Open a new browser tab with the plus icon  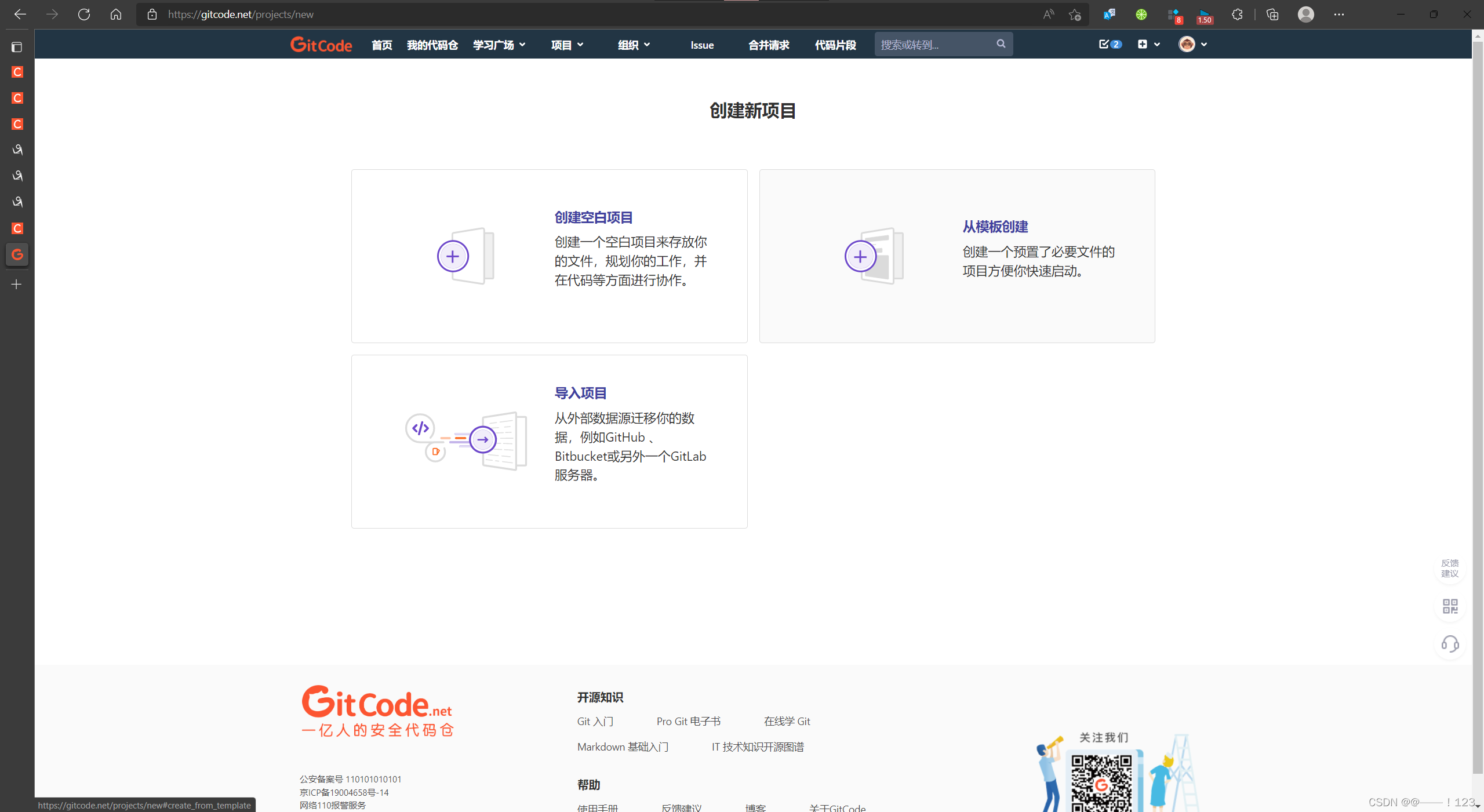[17, 284]
